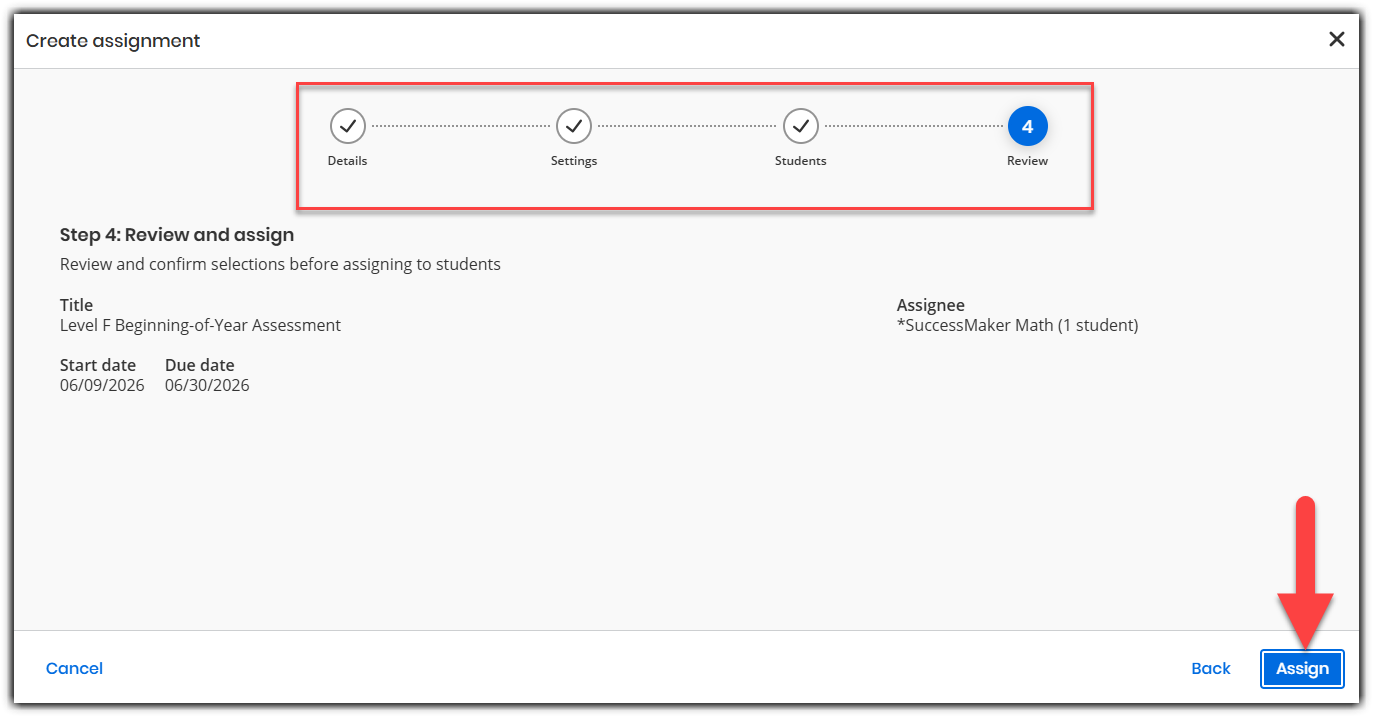This screenshot has height=719, width=1375.
Task: Go back using the Back link
Action: (1211, 668)
